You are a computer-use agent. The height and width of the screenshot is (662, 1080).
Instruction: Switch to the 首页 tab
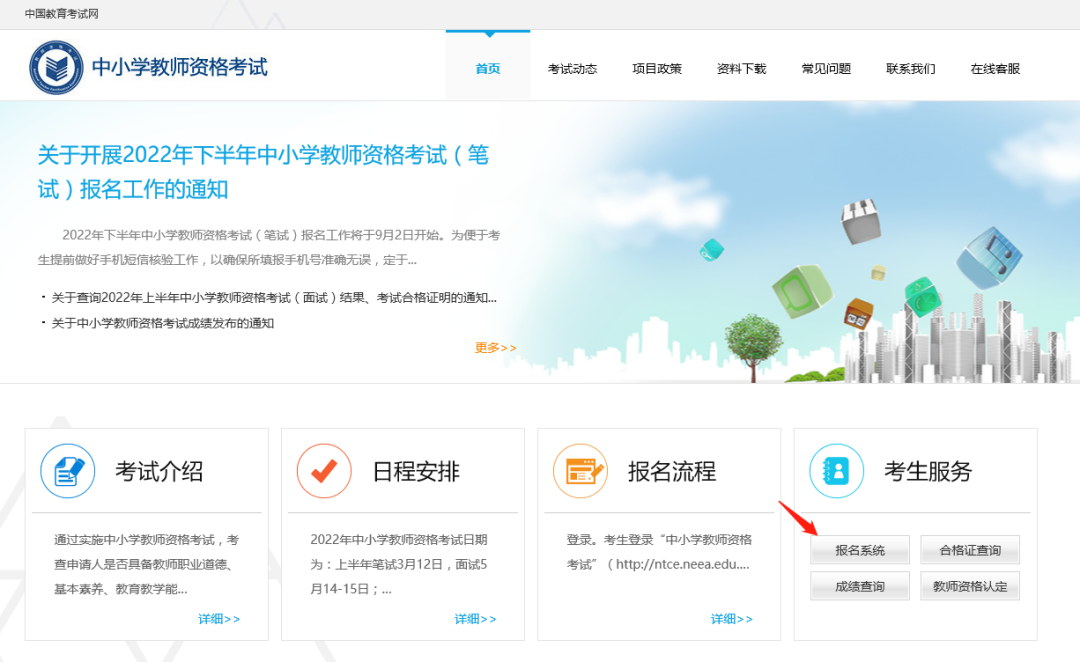[487, 66]
